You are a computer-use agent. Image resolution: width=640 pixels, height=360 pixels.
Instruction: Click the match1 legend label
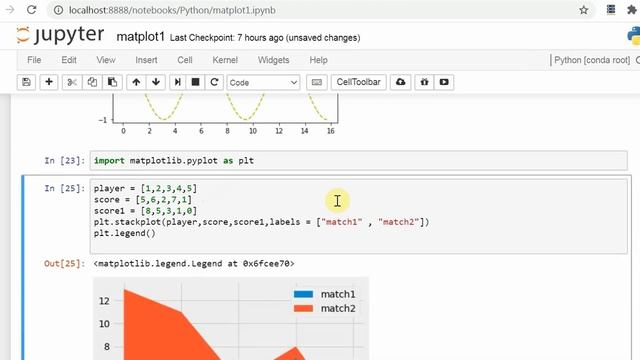tap(338, 294)
